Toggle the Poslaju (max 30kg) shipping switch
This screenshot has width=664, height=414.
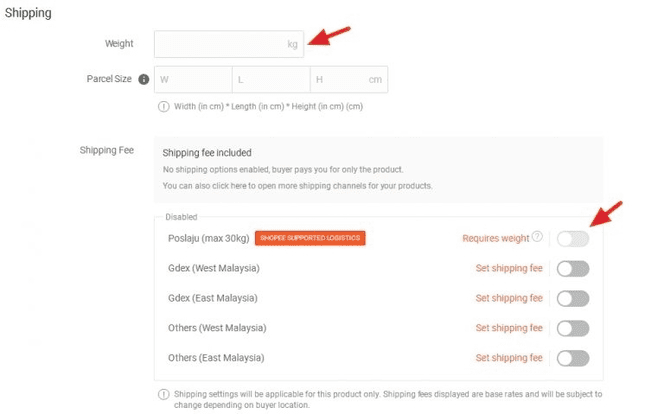pos(573,238)
